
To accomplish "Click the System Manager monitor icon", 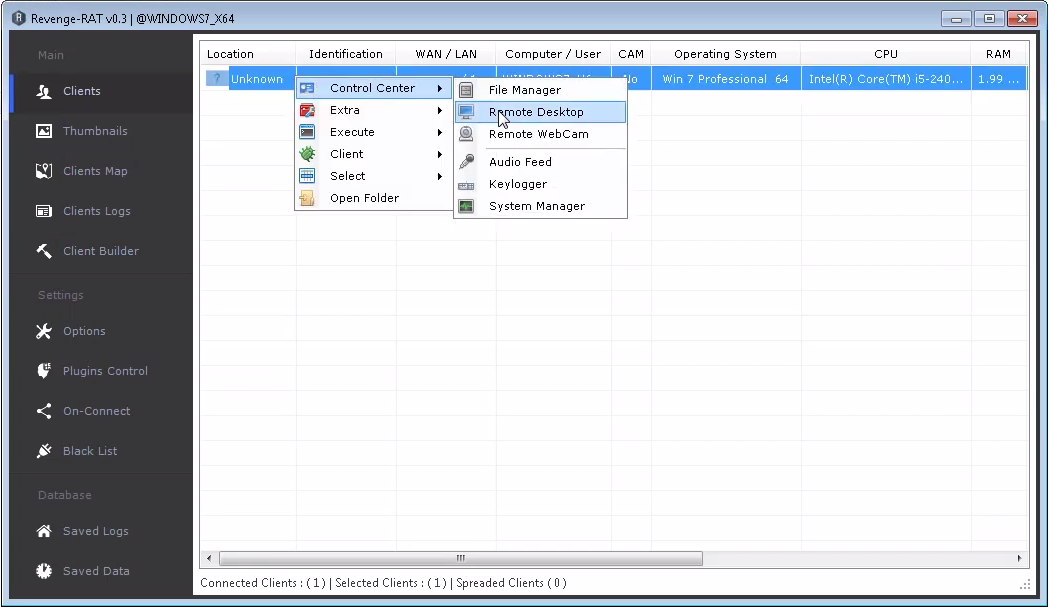I will [x=466, y=206].
